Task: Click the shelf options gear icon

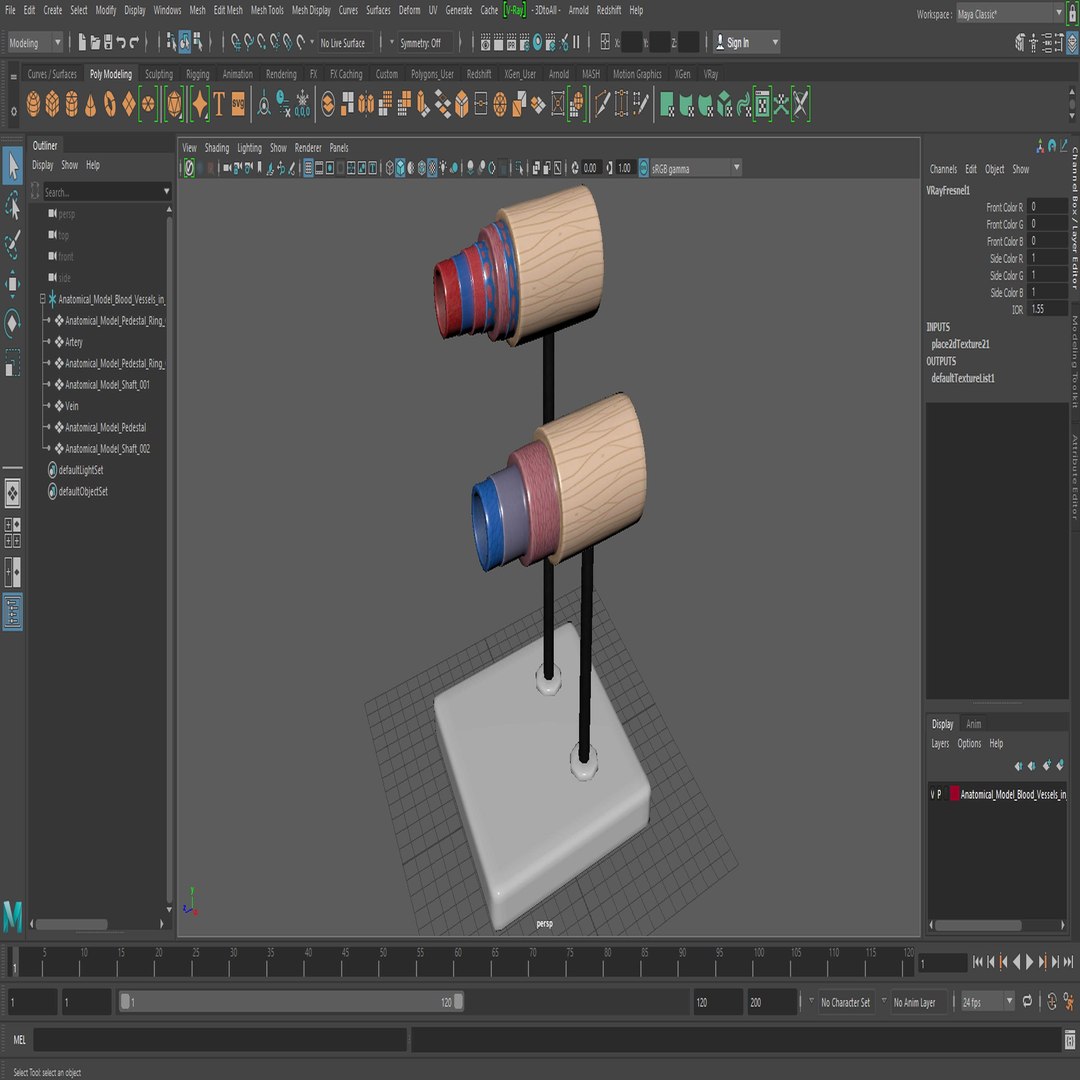Action: click(14, 110)
